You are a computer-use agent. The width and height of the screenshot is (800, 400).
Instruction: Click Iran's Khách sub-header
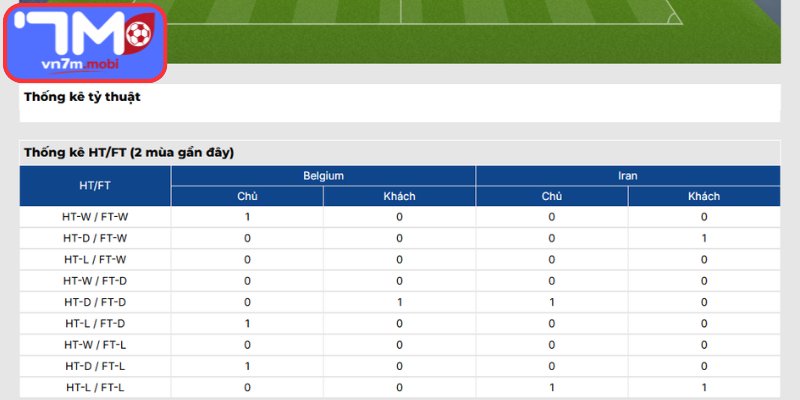click(704, 196)
